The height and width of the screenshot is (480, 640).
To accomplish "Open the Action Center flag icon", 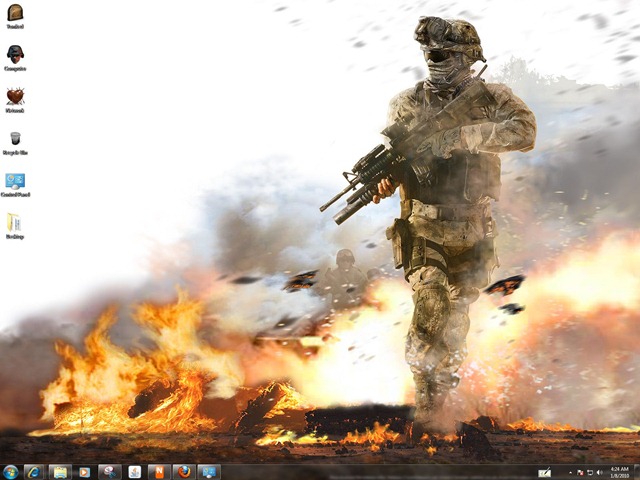I will pos(580,473).
